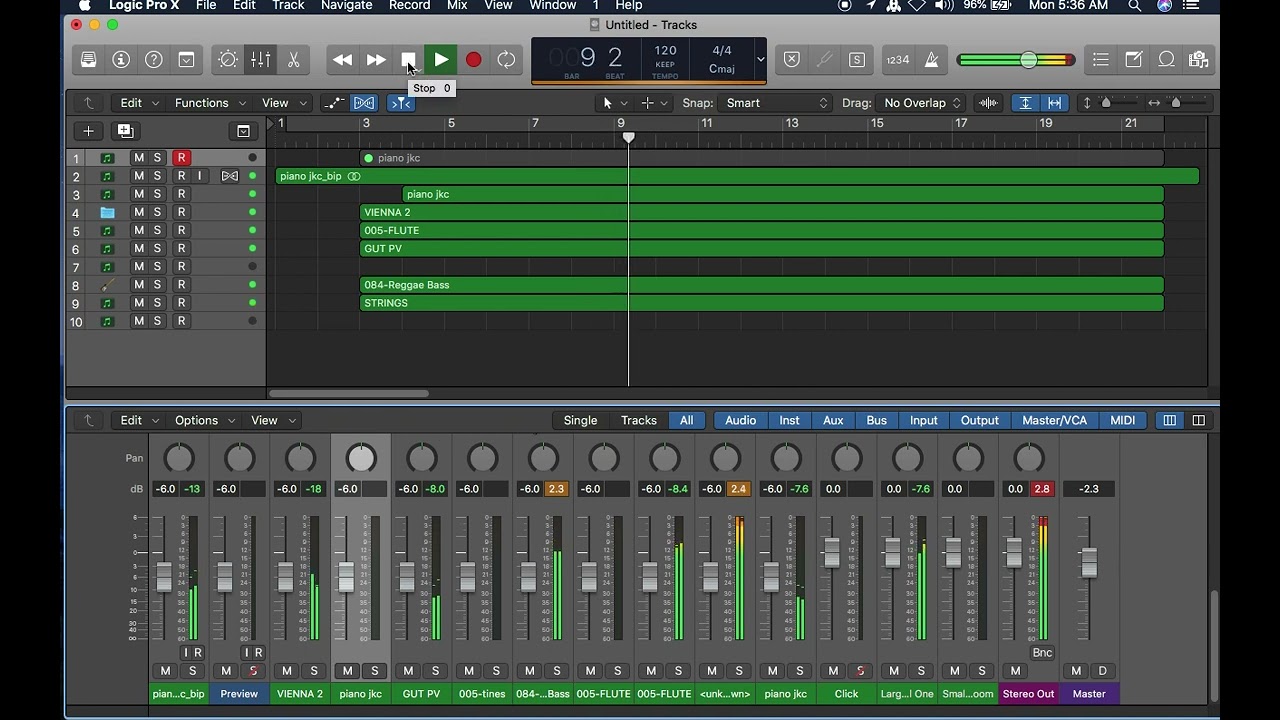Toggle vertical auto zoom button
Image resolution: width=1280 pixels, height=720 pixels.
point(1025,103)
